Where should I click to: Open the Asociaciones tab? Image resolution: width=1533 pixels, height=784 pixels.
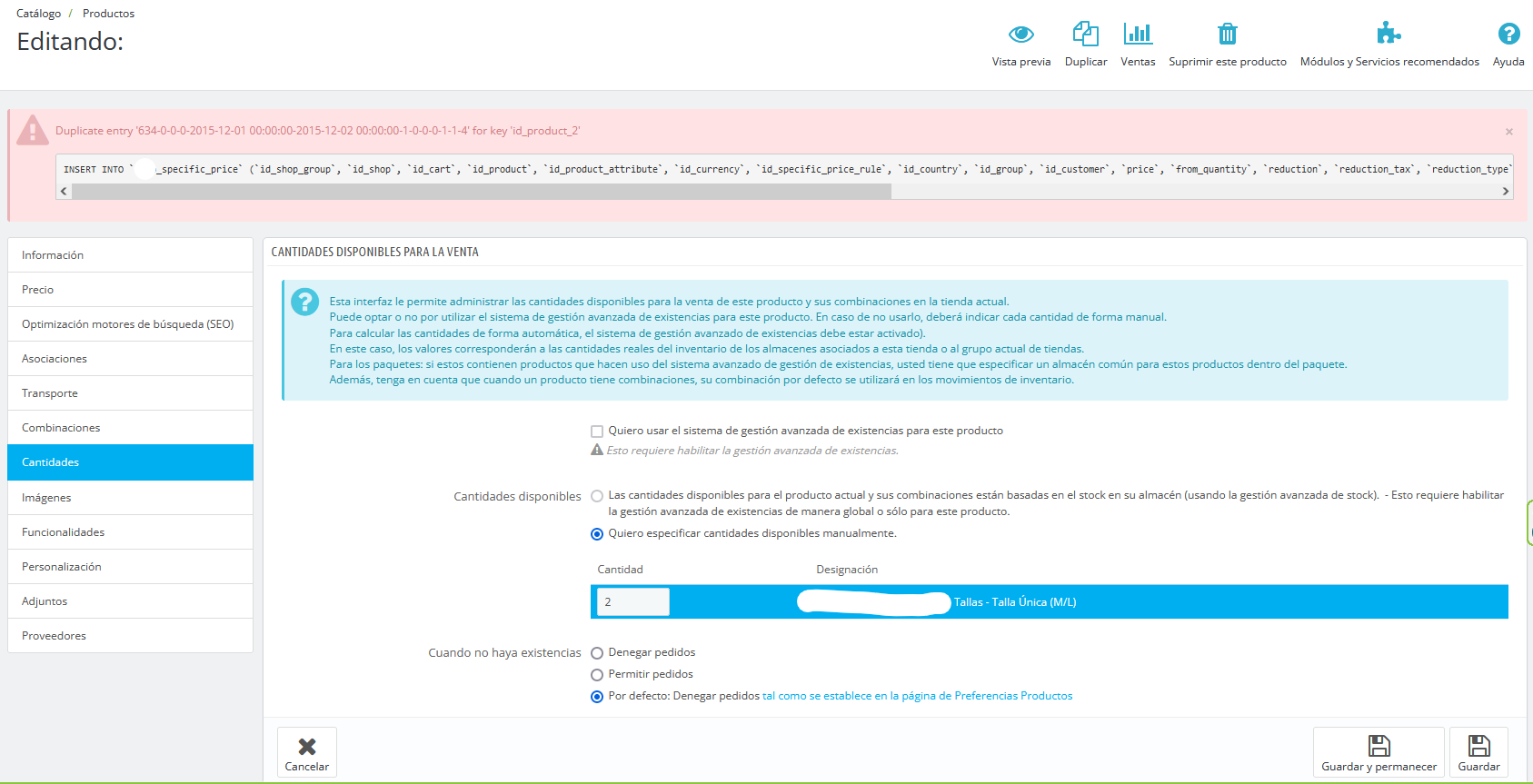click(130, 359)
